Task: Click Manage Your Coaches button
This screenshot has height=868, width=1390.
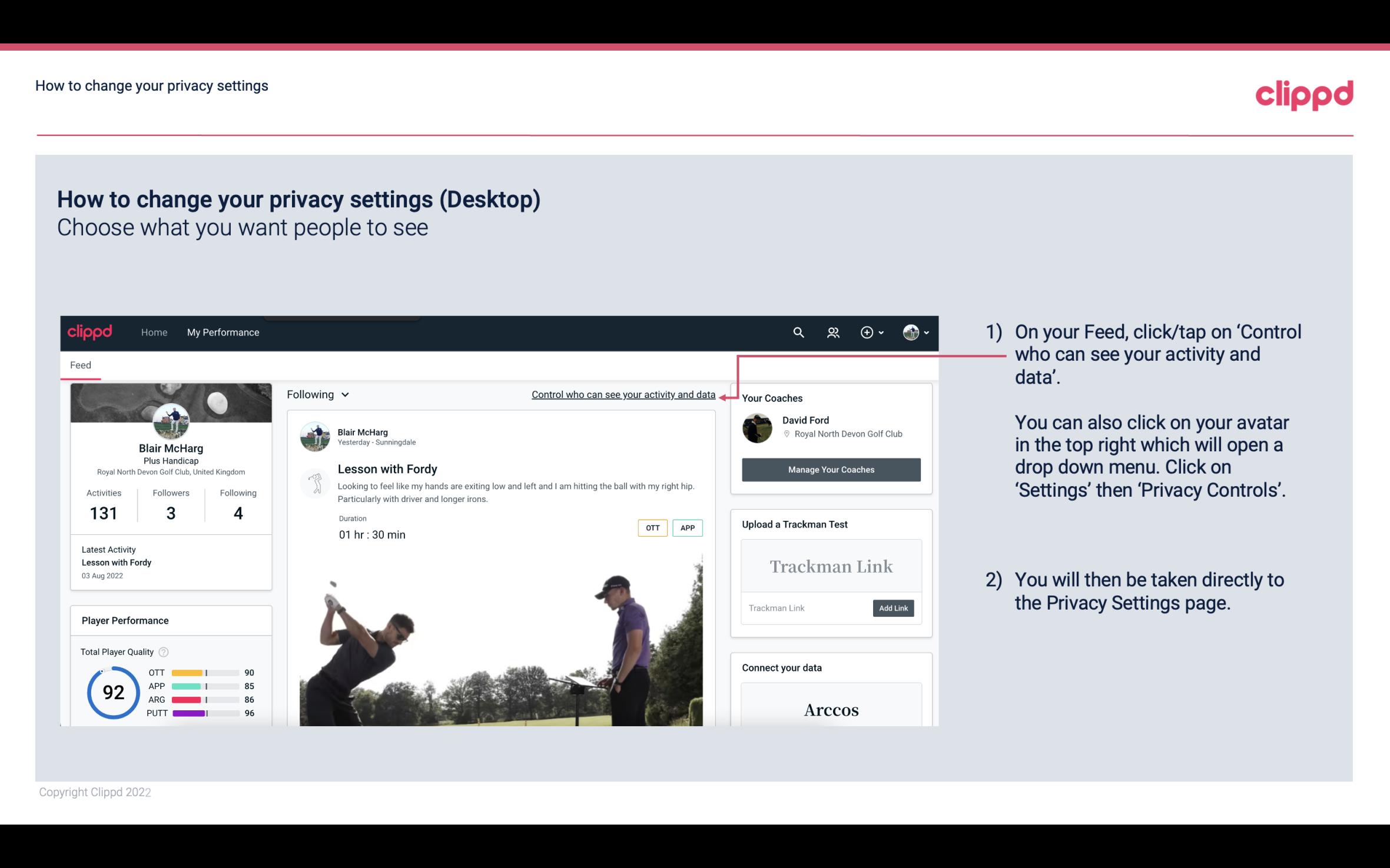Action: point(831,469)
